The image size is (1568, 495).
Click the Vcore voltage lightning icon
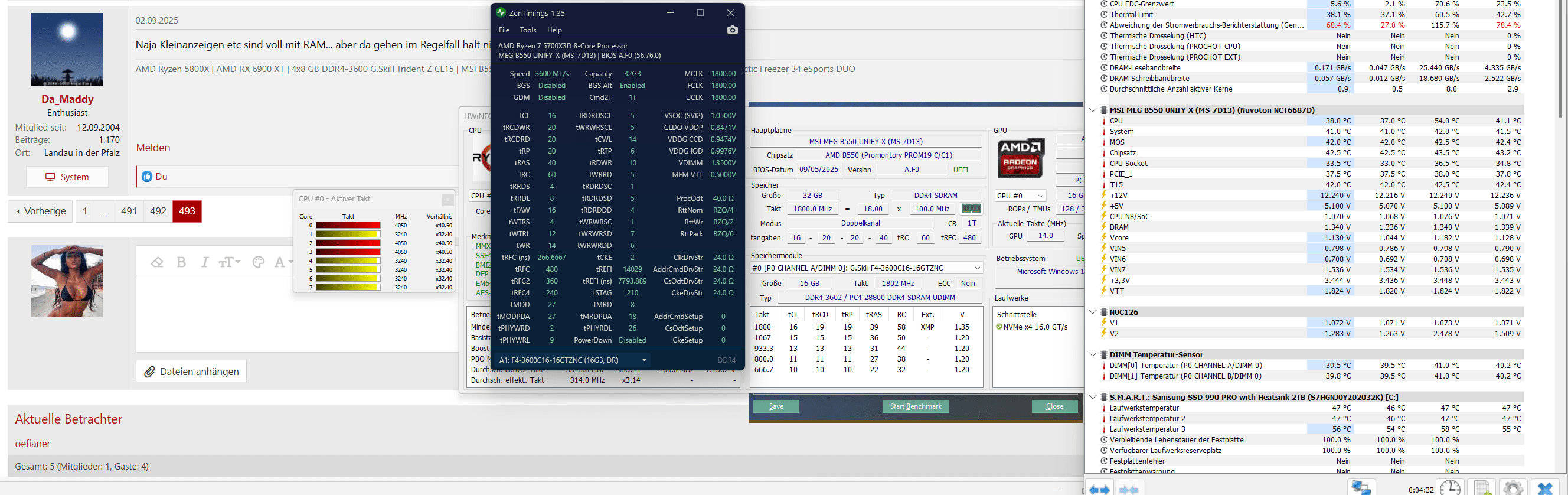pos(1103,238)
